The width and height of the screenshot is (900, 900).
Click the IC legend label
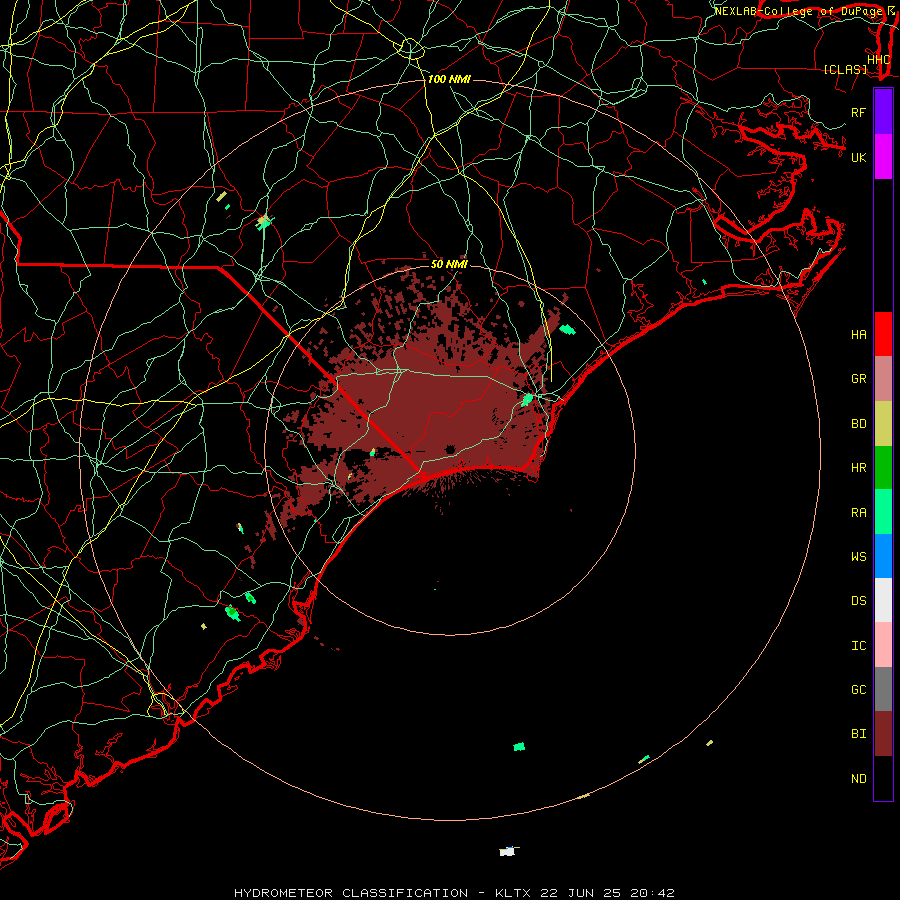858,646
